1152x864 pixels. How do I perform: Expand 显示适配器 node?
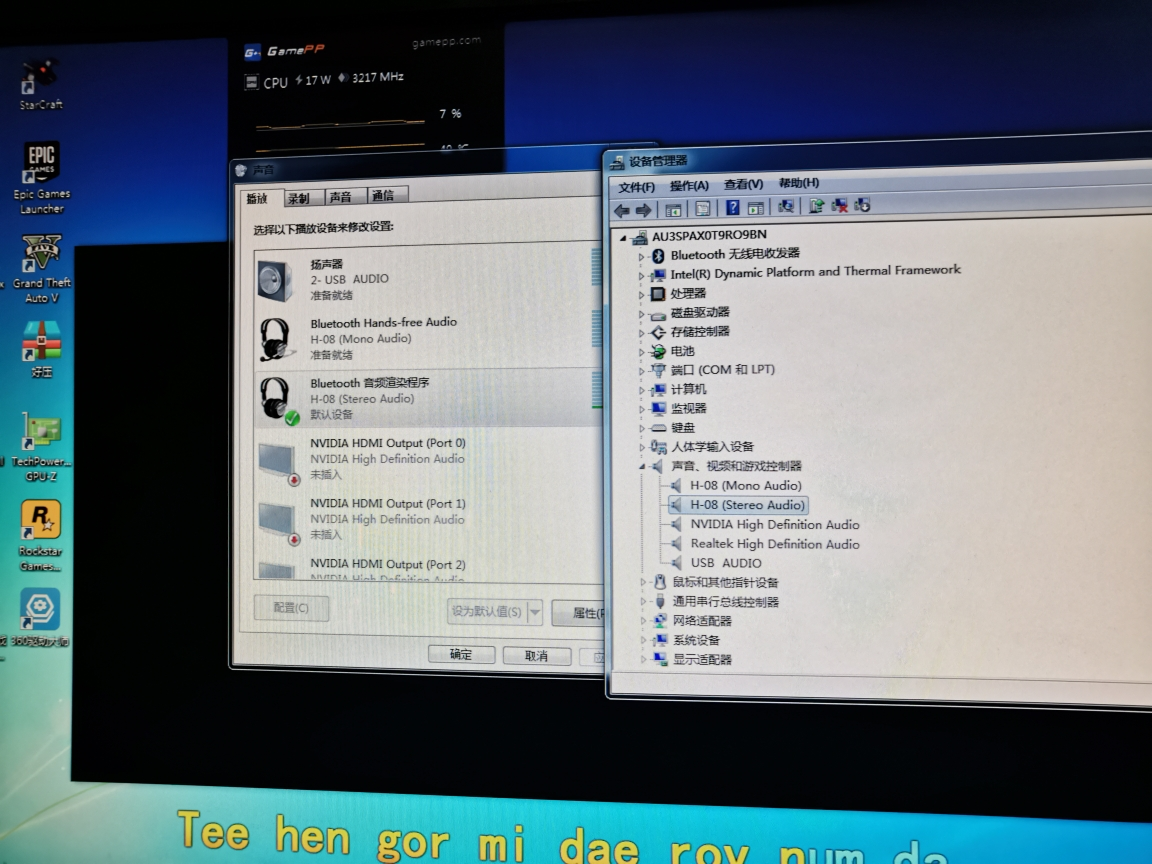point(644,659)
